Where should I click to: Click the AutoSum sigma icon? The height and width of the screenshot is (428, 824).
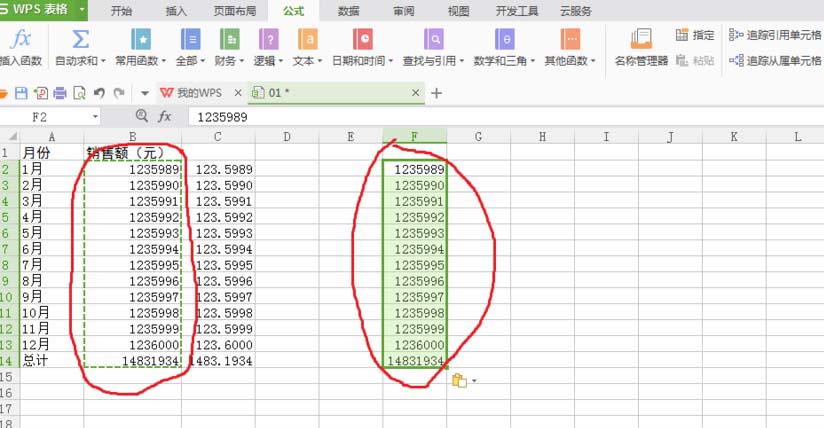point(80,39)
